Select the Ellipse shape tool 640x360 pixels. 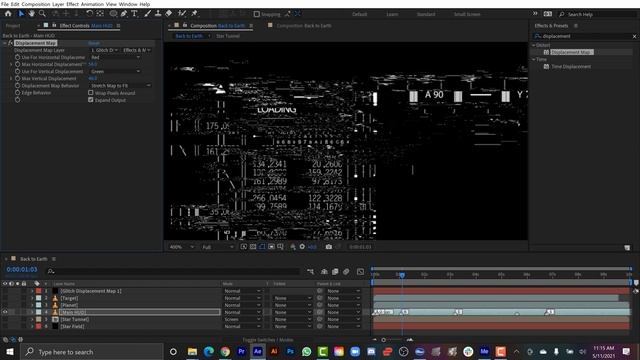(113, 13)
